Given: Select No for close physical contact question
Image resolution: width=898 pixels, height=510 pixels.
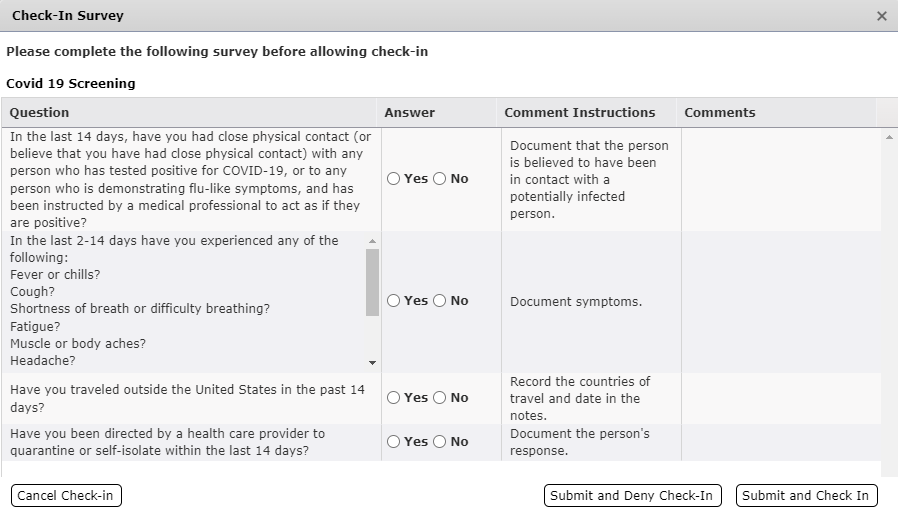Looking at the screenshot, I should [x=440, y=179].
